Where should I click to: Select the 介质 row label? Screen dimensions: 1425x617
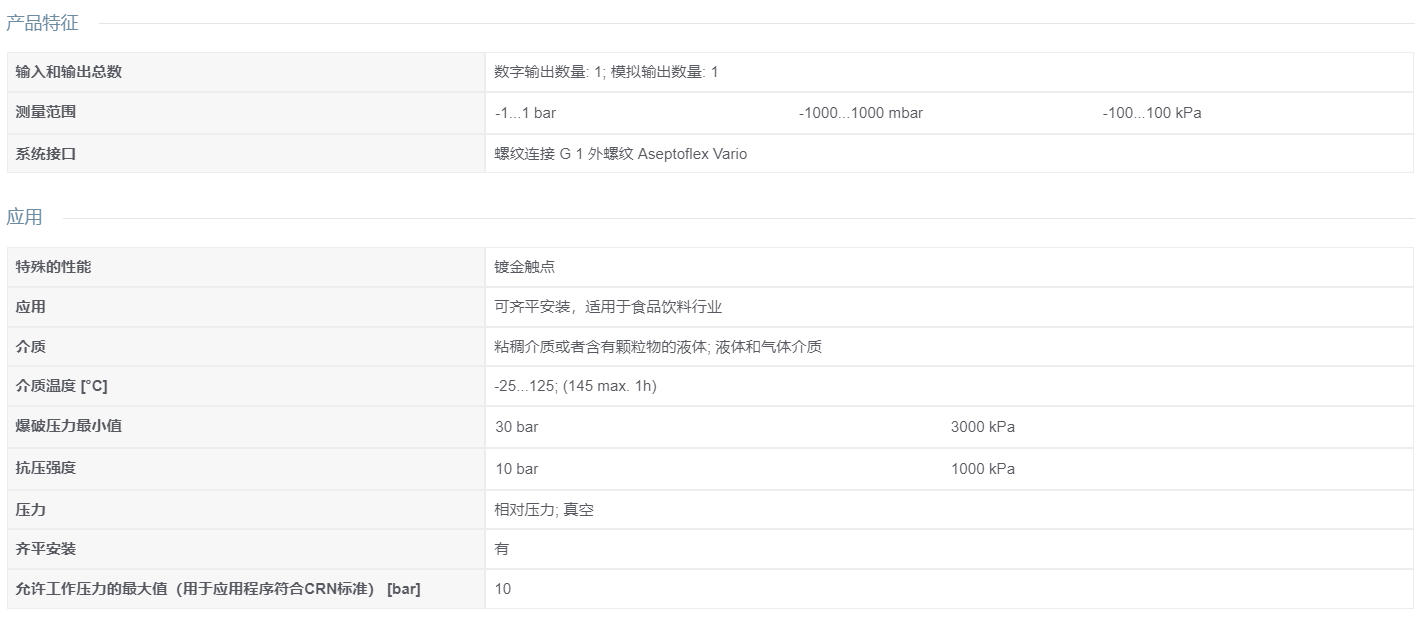pyautogui.click(x=31, y=347)
